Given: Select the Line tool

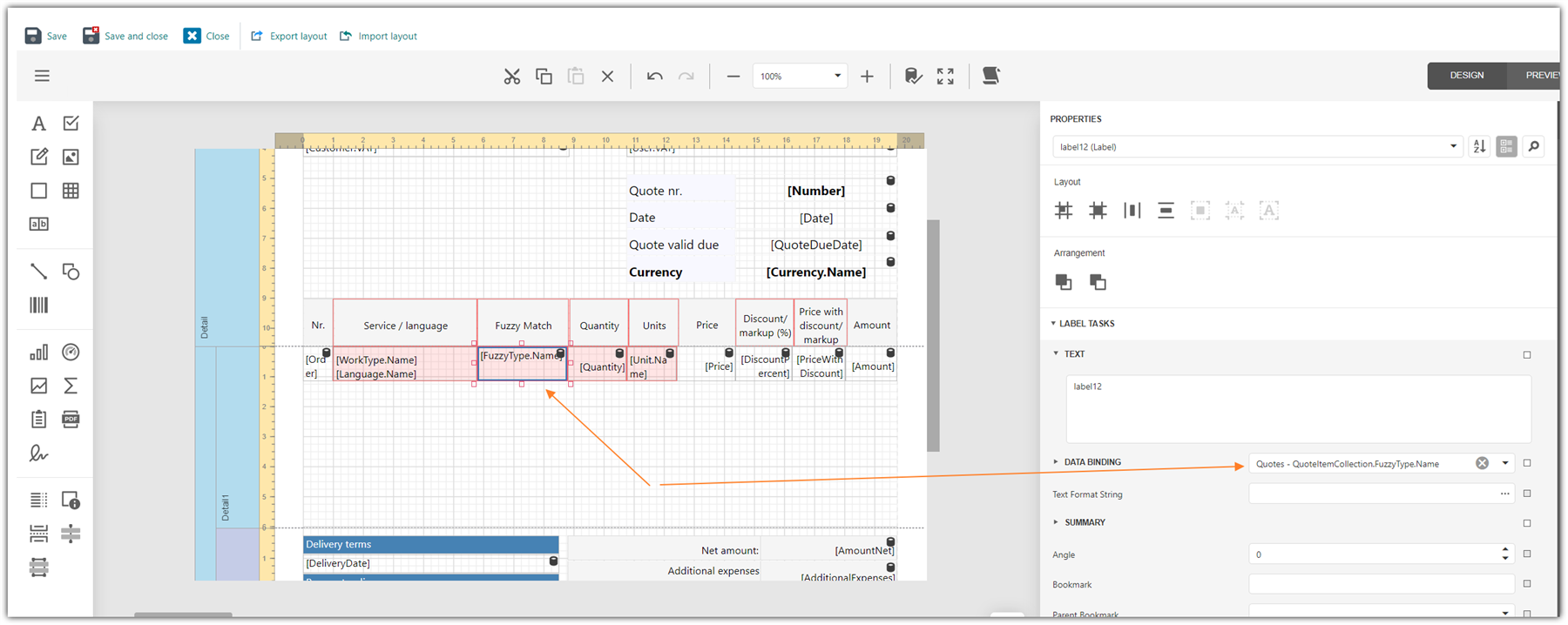Looking at the screenshot, I should [x=38, y=272].
